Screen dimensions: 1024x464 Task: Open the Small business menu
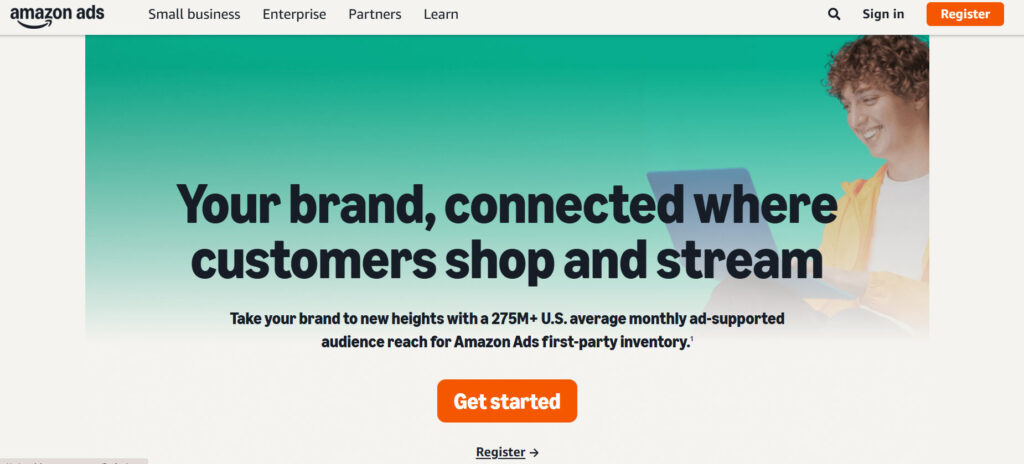tap(194, 14)
